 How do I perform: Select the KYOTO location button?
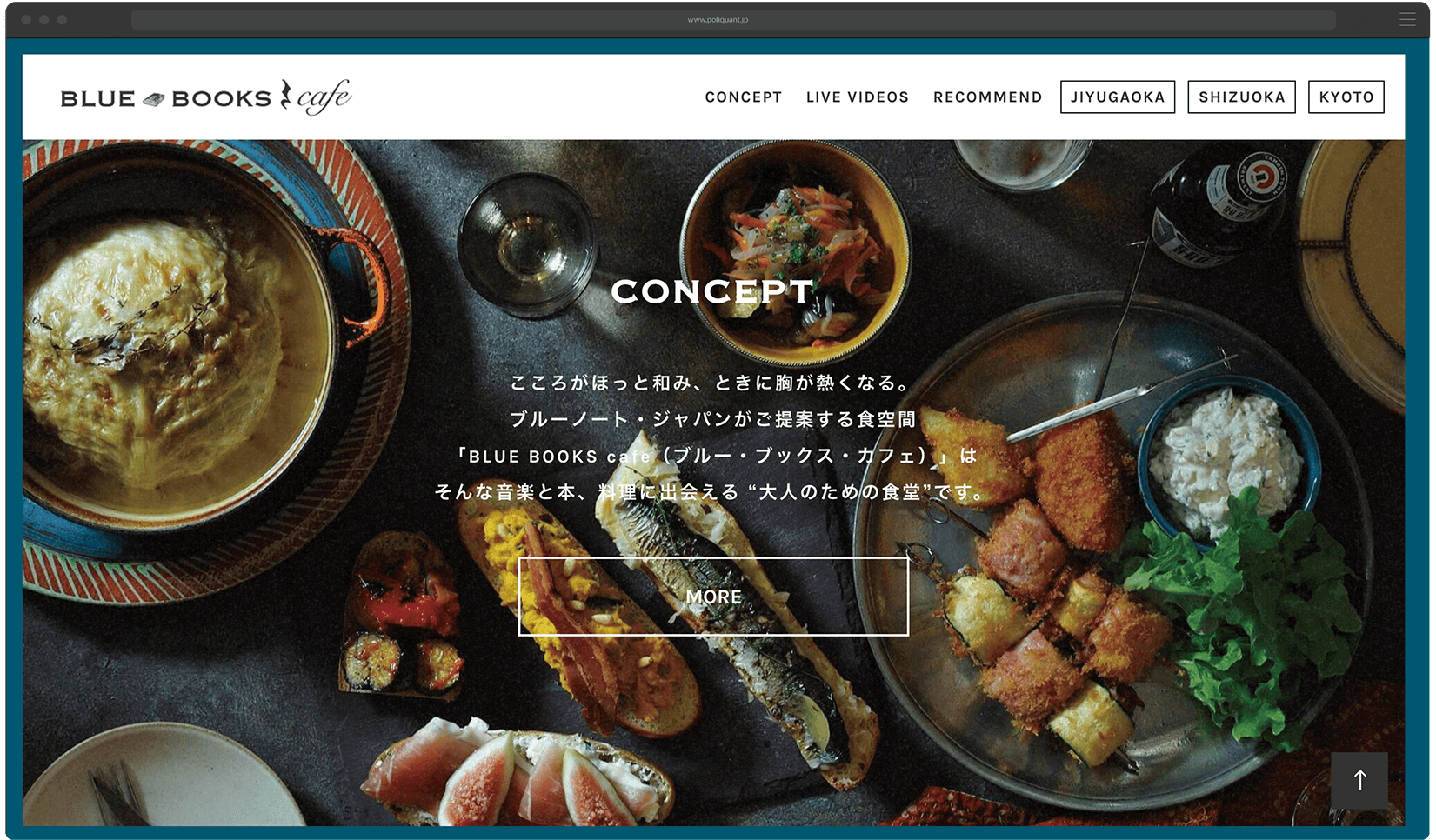(1346, 97)
